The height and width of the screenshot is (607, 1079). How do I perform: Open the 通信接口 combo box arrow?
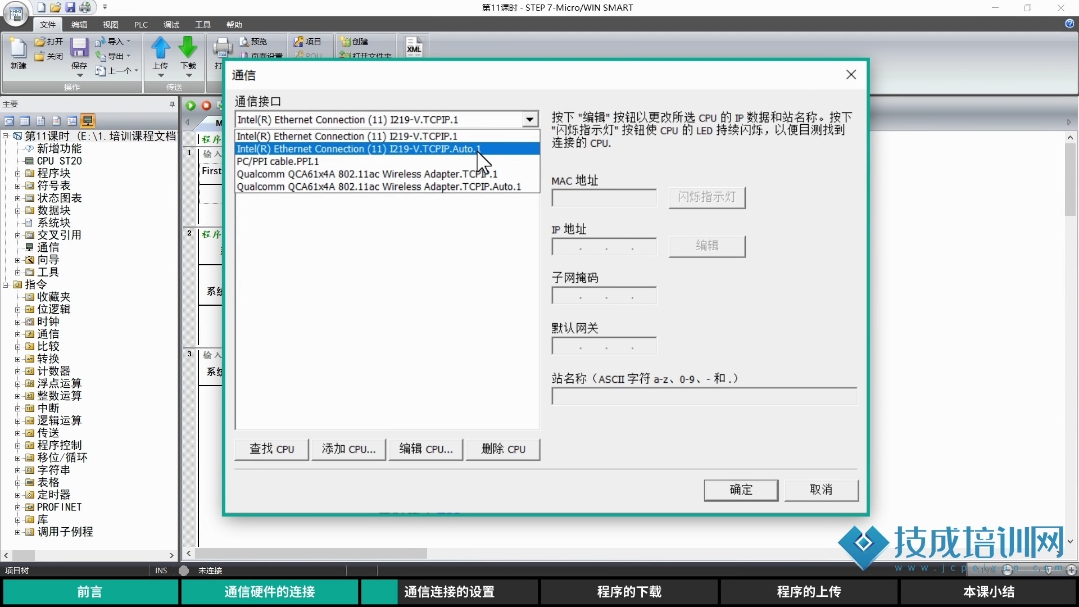coord(529,120)
